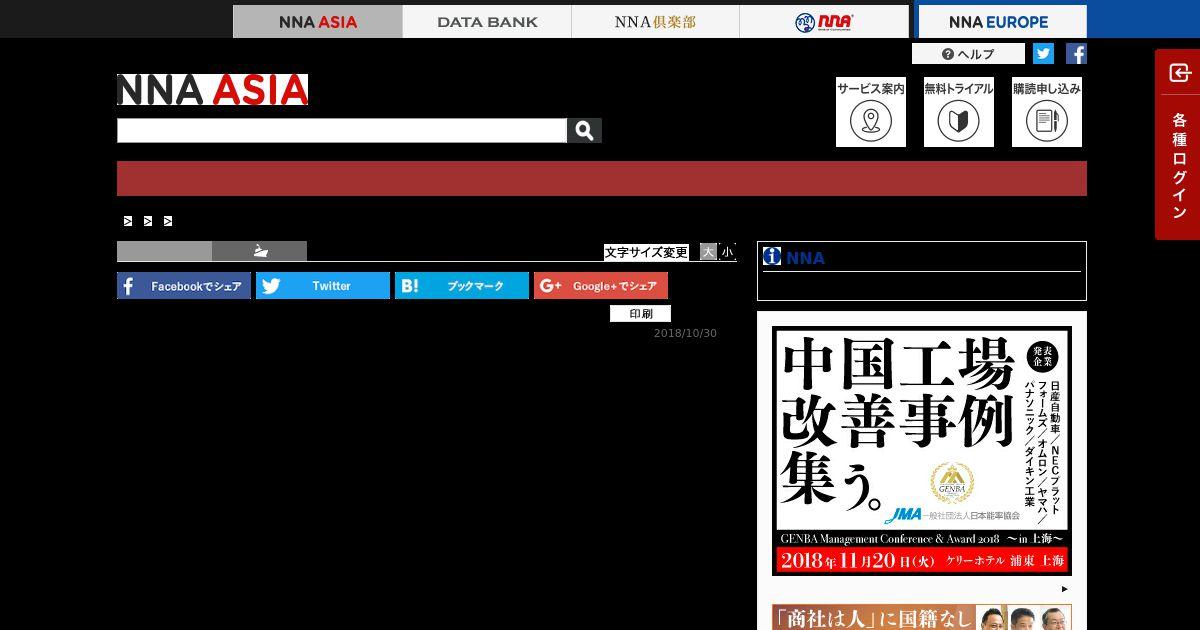
Task: Click the second breadcrumb arrow icon
Action: point(148,221)
